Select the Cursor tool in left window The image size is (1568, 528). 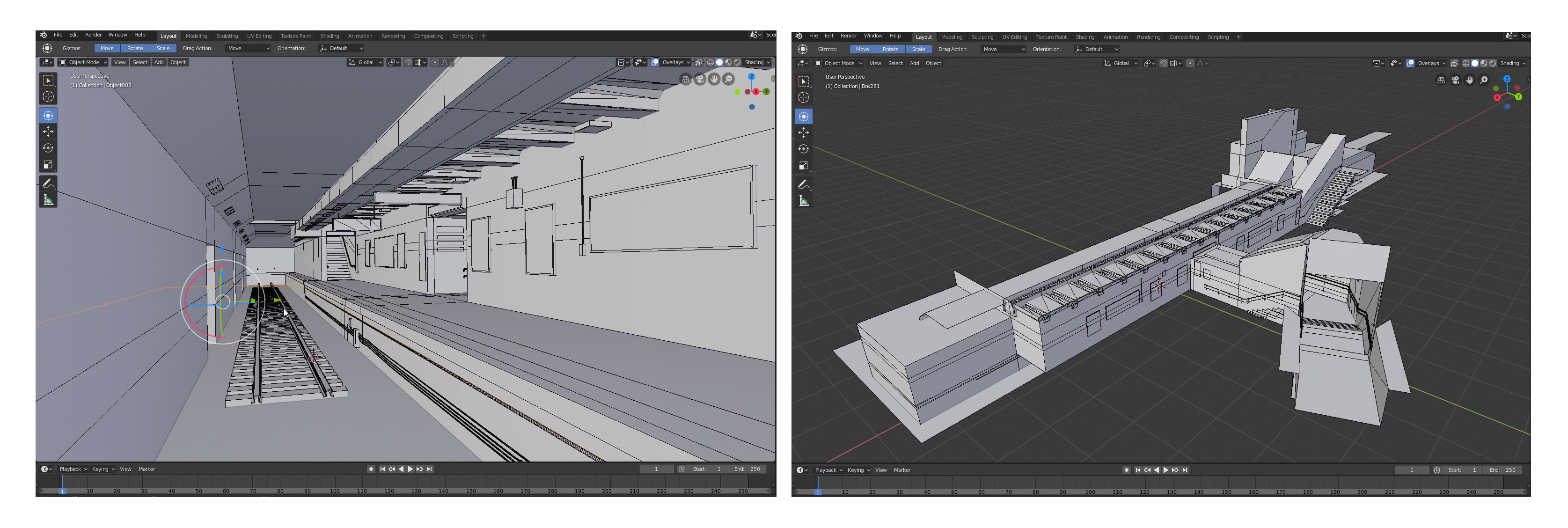click(48, 97)
